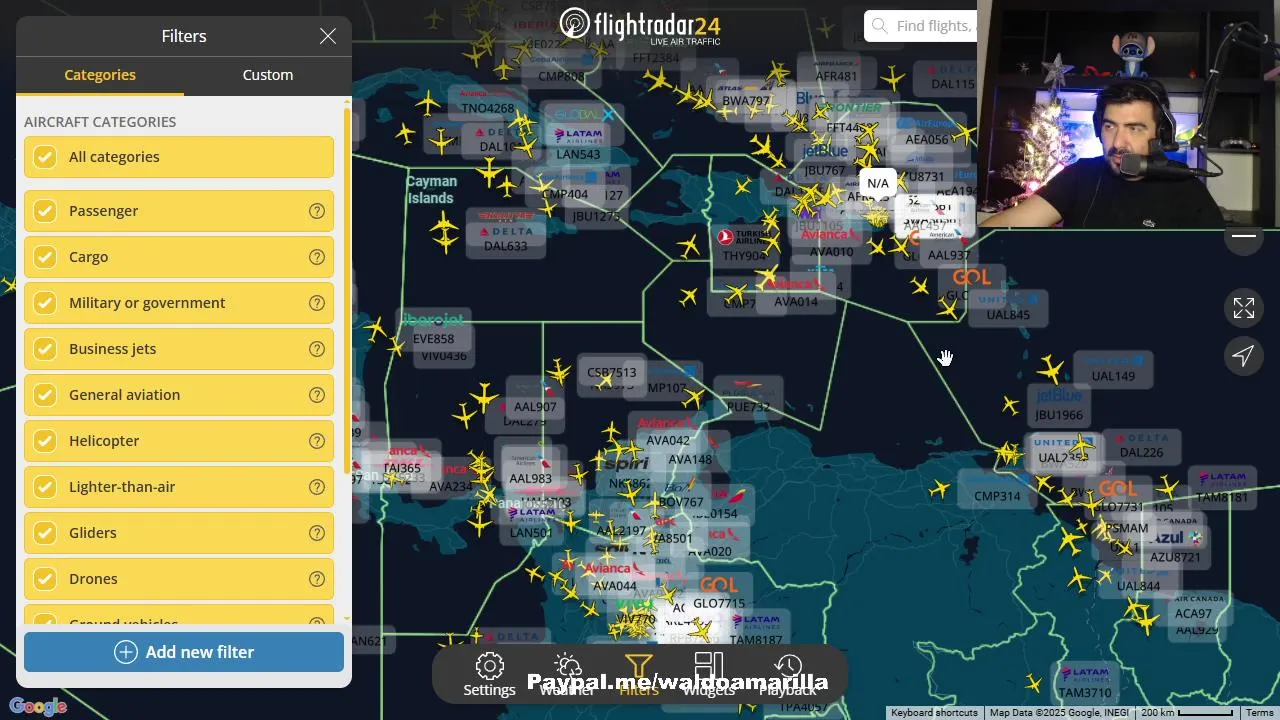Uncheck the Cargo checkbox
The image size is (1280, 720).
tap(45, 257)
